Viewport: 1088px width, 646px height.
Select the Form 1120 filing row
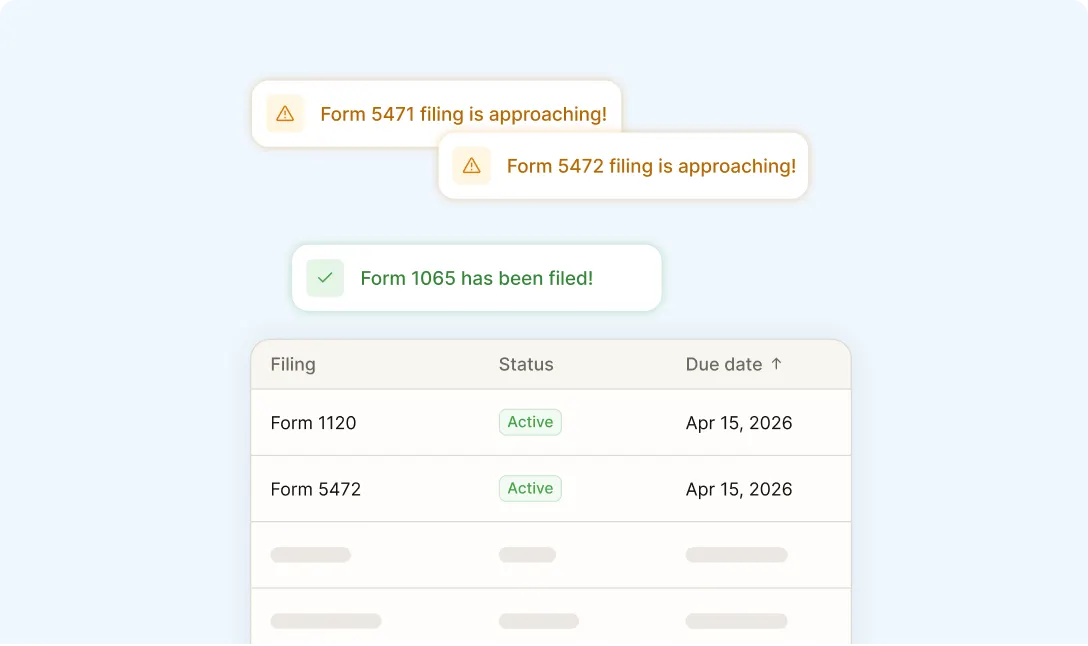(x=313, y=423)
